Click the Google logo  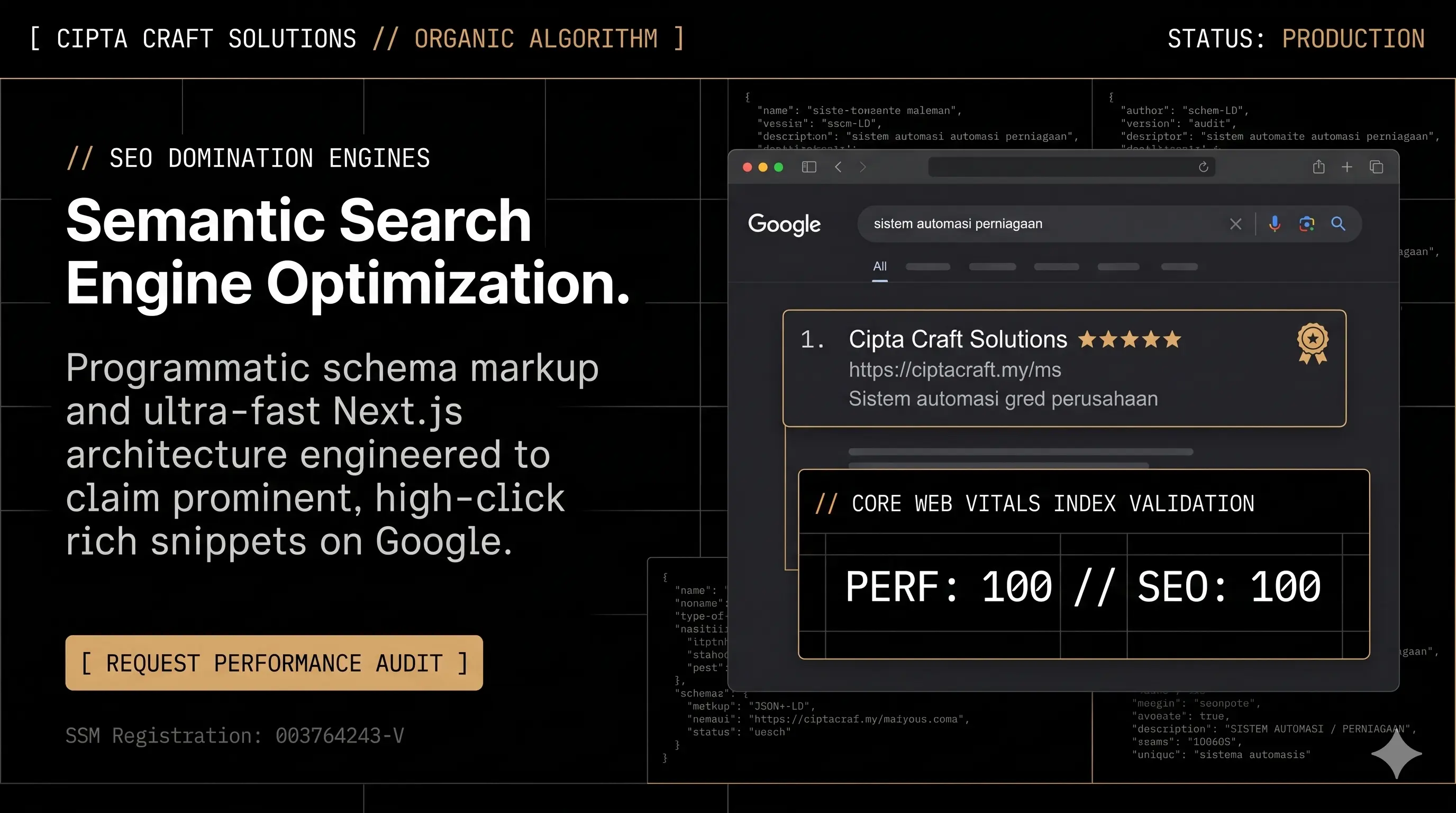click(x=784, y=224)
